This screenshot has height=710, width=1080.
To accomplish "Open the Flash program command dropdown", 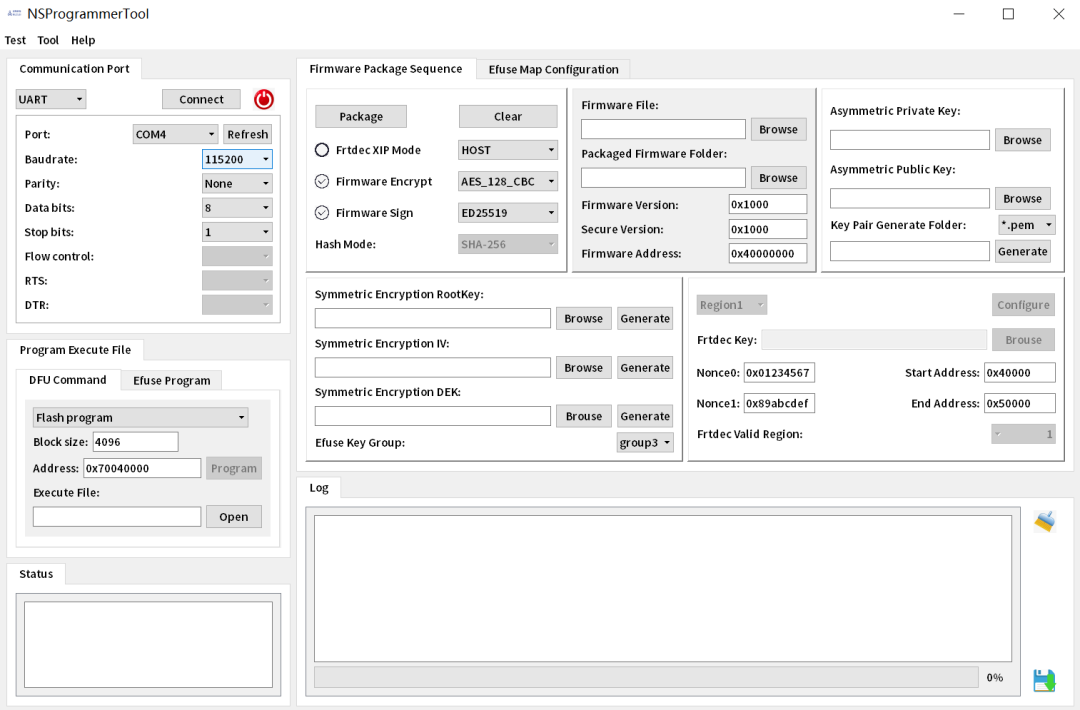I will click(x=141, y=418).
